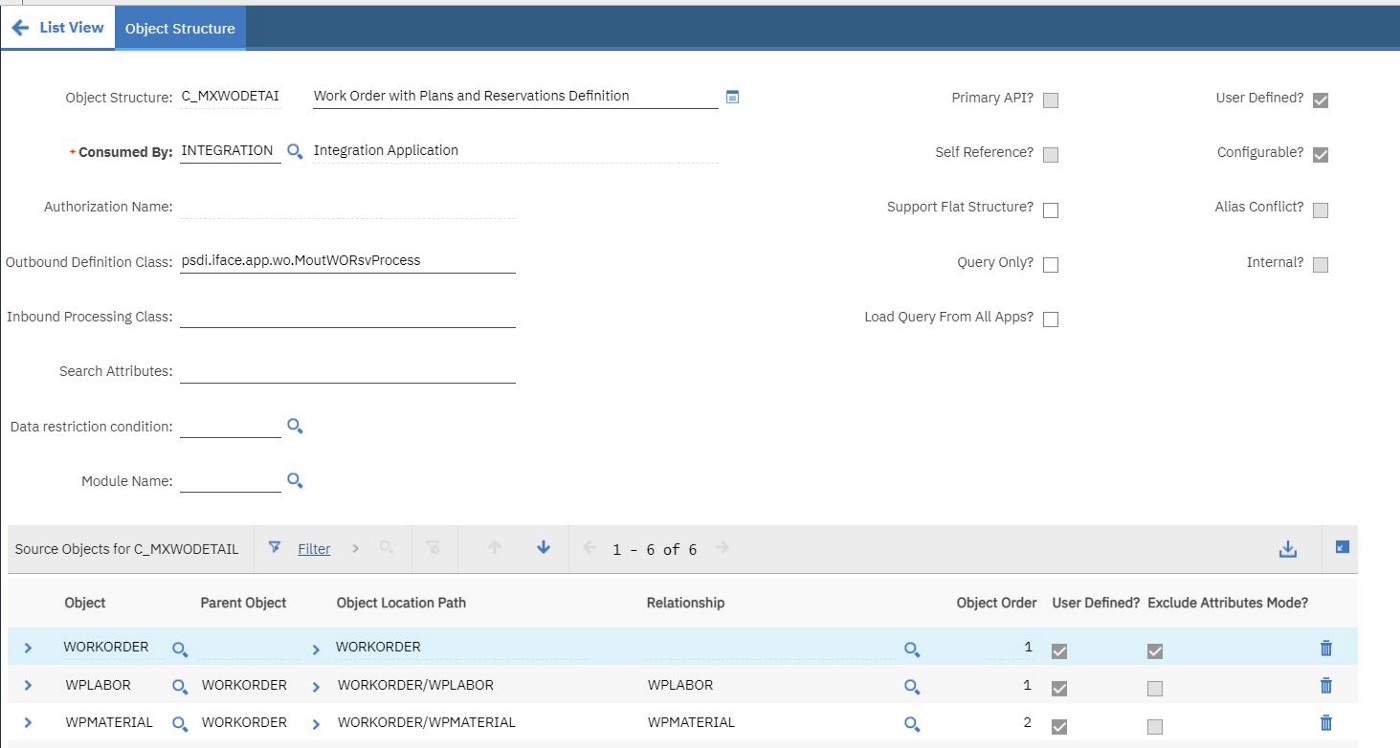1400x748 pixels.
Task: Open menu arrow before WORKORDER/WPMATERIAL path
Action: [x=316, y=724]
